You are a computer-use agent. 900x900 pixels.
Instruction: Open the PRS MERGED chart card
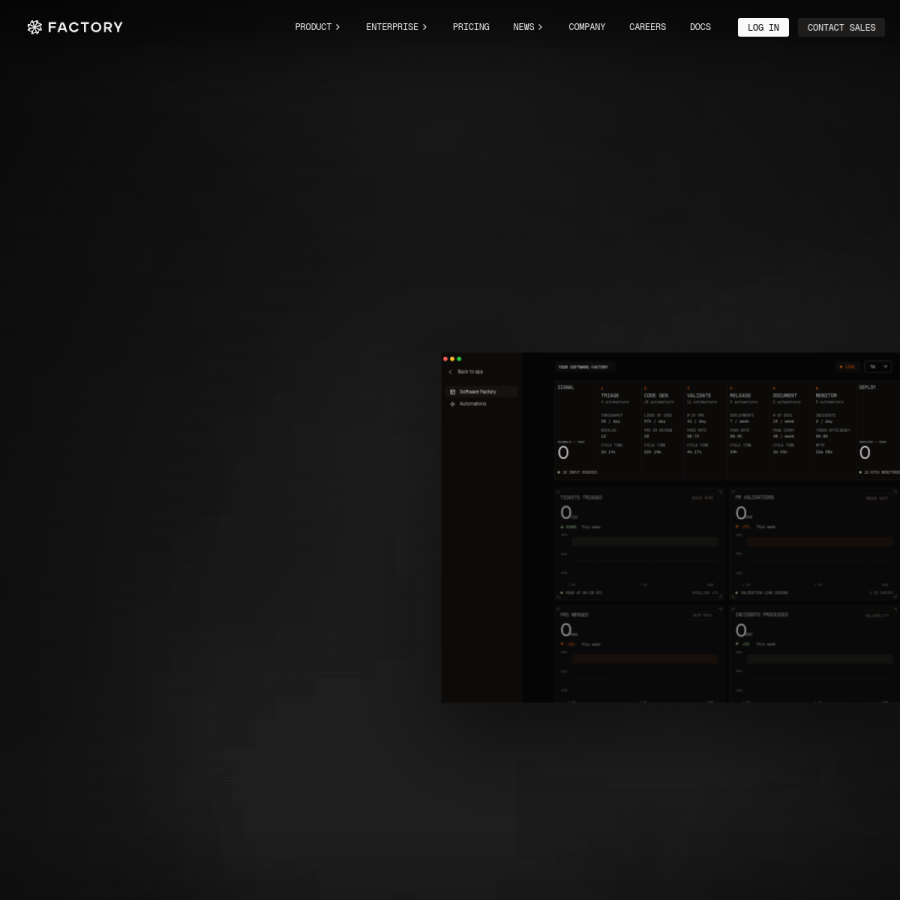click(x=639, y=654)
